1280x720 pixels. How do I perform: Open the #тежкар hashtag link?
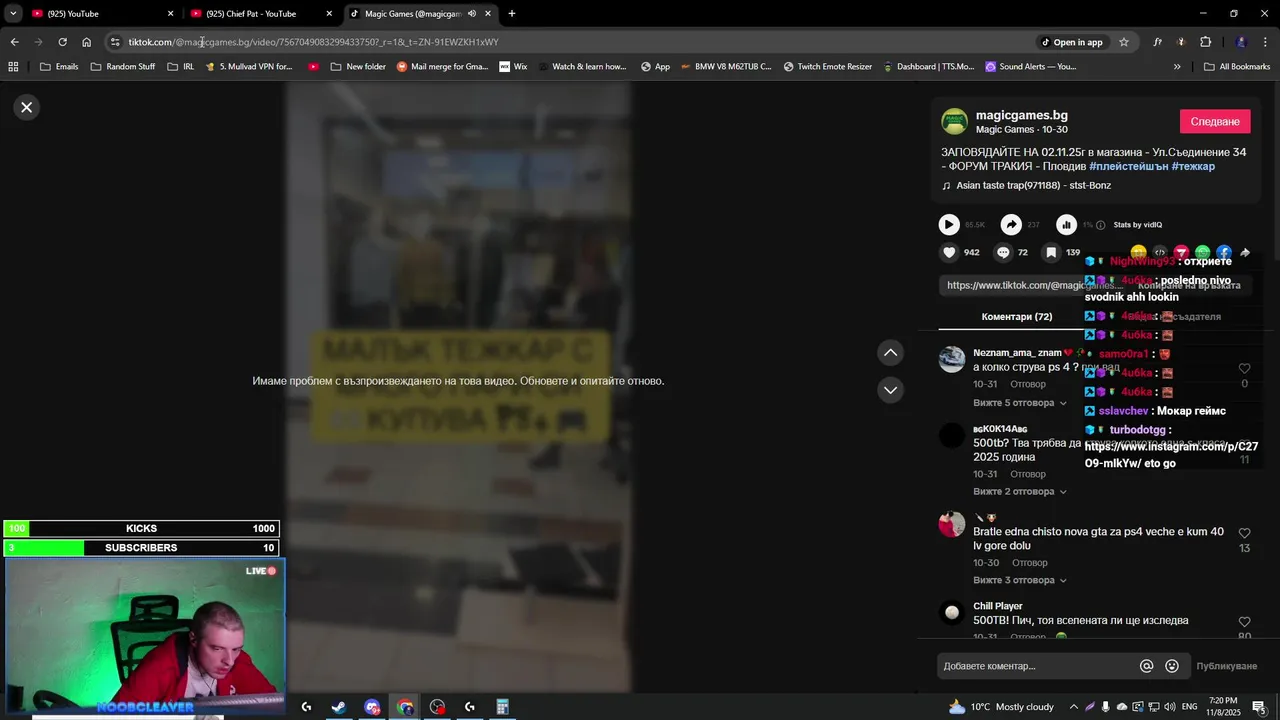click(x=1193, y=167)
